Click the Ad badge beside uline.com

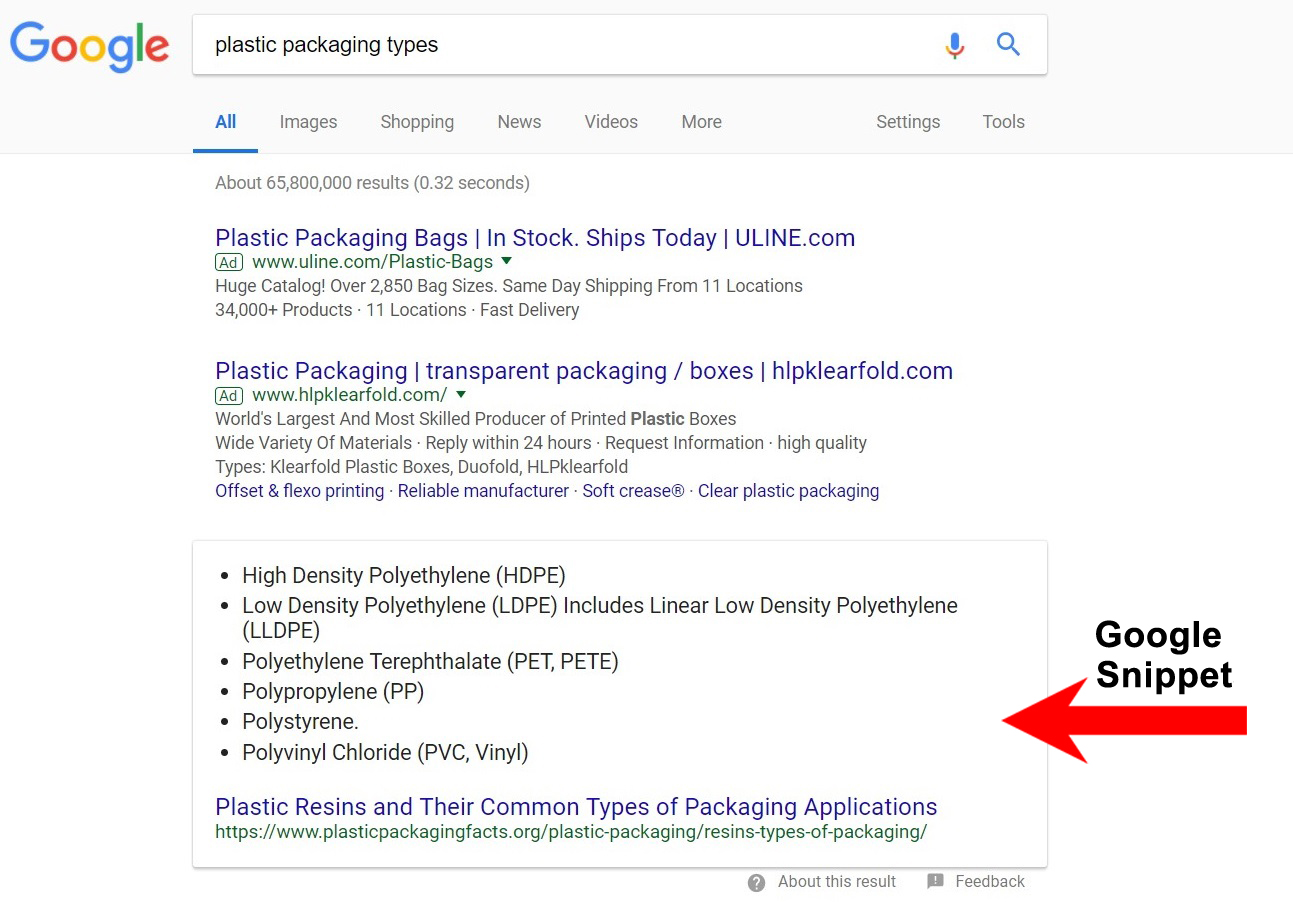(x=229, y=262)
